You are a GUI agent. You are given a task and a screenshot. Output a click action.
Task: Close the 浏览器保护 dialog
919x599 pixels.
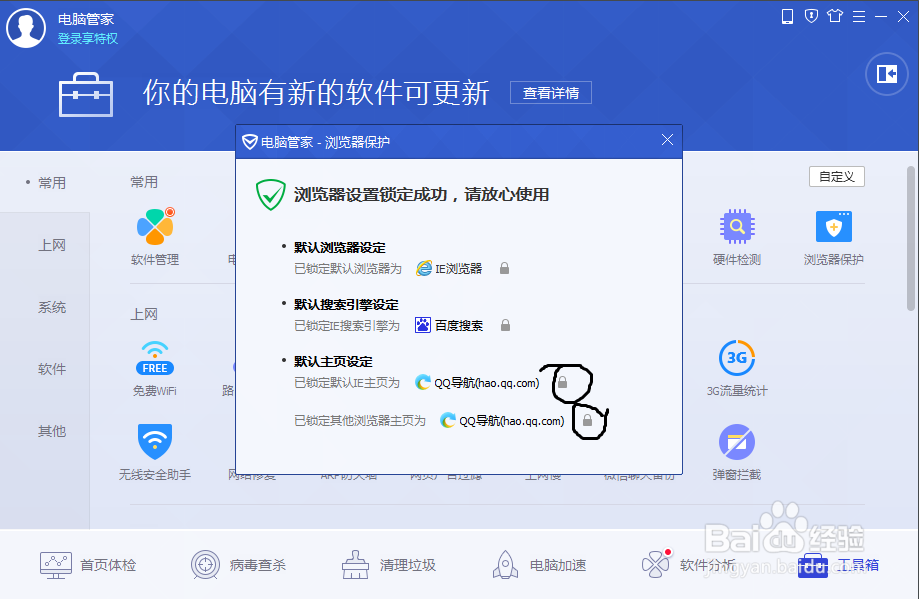pos(667,139)
